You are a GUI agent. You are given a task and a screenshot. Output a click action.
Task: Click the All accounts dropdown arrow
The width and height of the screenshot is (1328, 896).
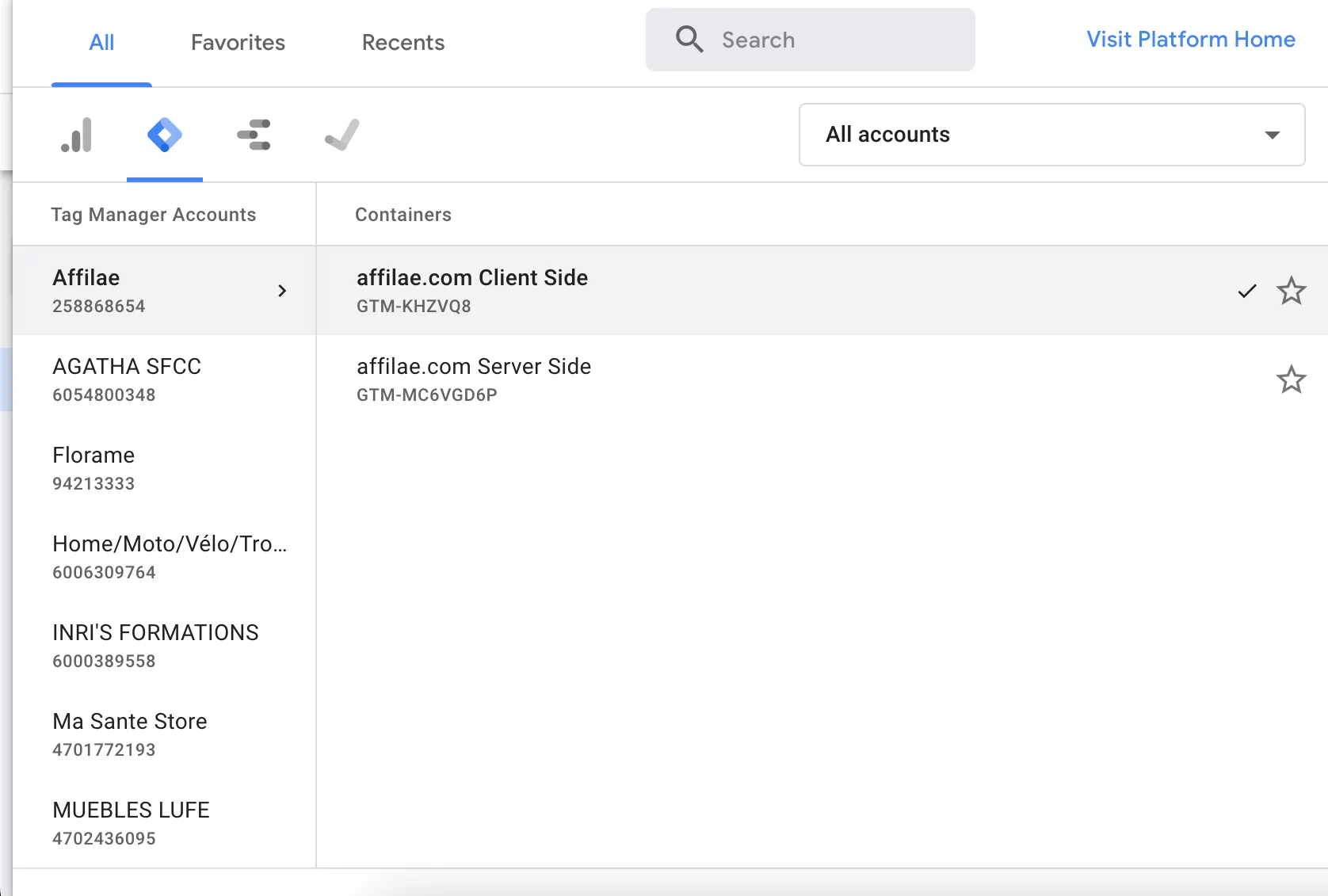1273,135
